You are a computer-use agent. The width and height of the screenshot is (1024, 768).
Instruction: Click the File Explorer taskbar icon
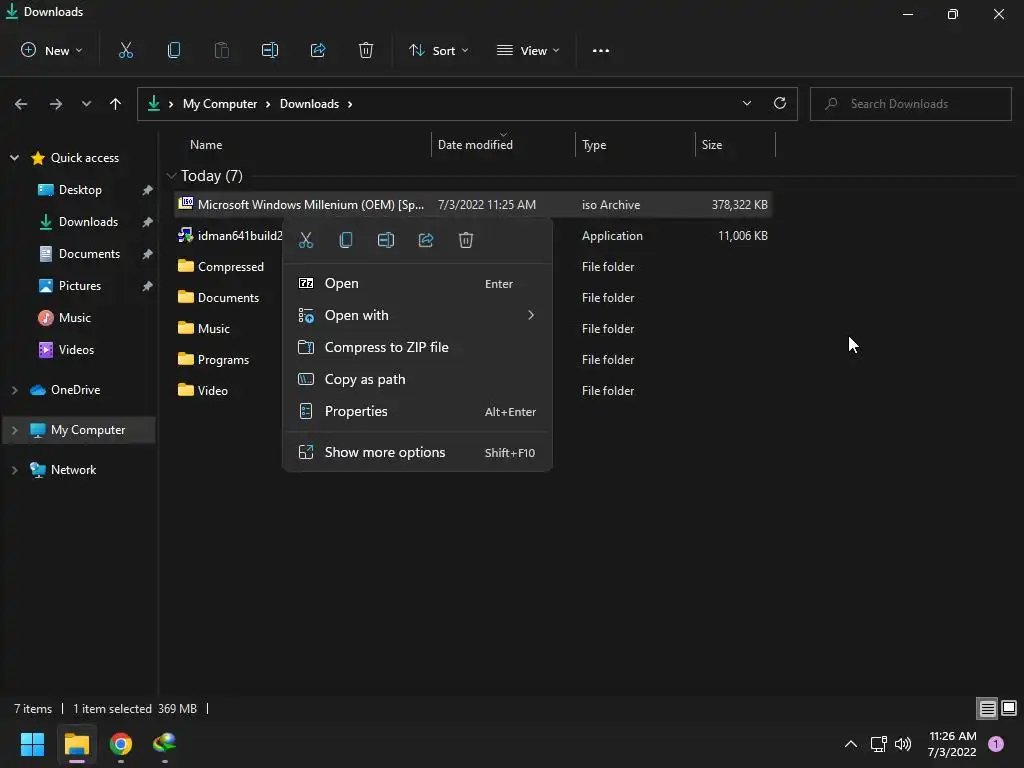tap(77, 743)
